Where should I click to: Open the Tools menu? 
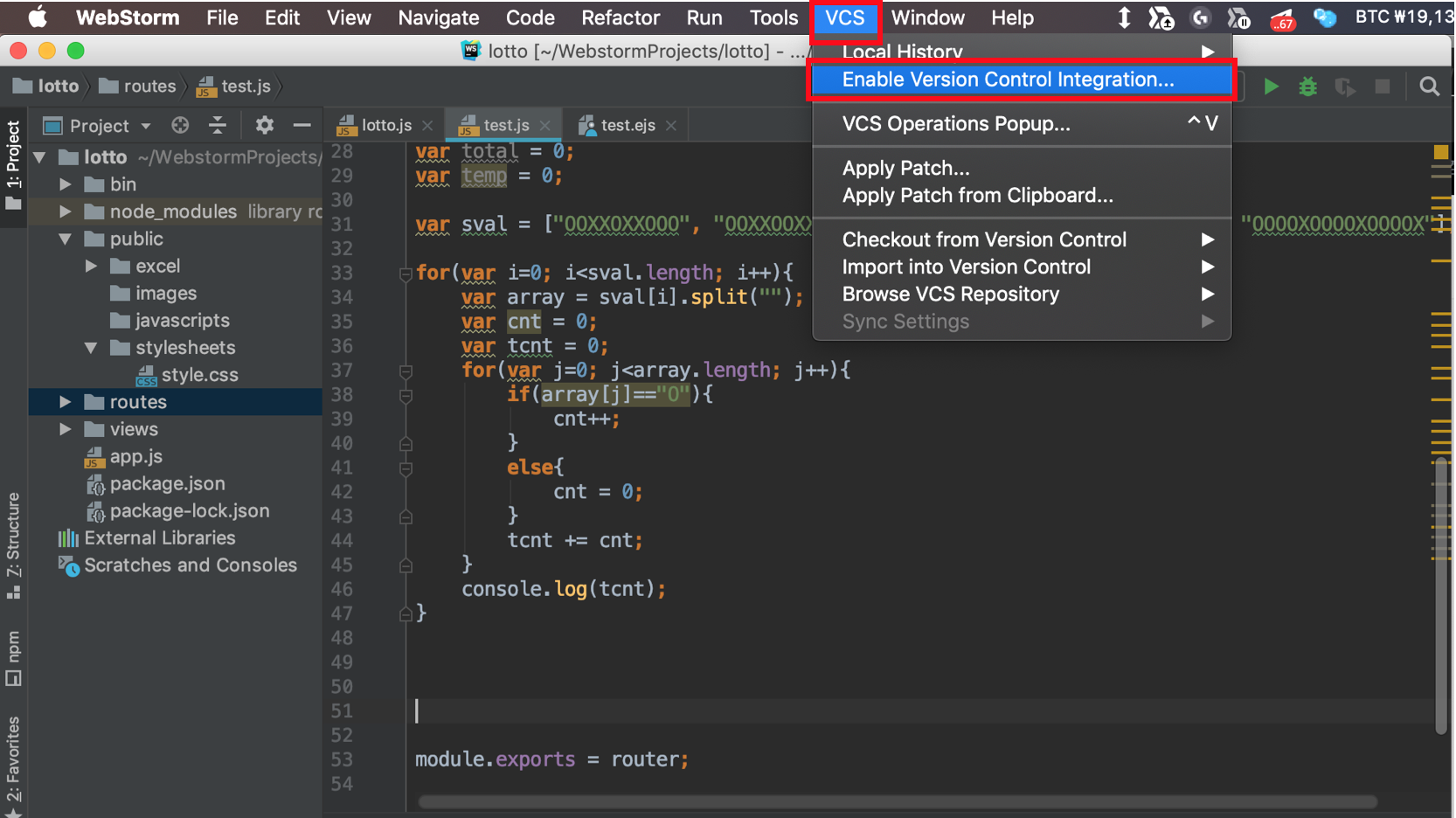(x=773, y=17)
